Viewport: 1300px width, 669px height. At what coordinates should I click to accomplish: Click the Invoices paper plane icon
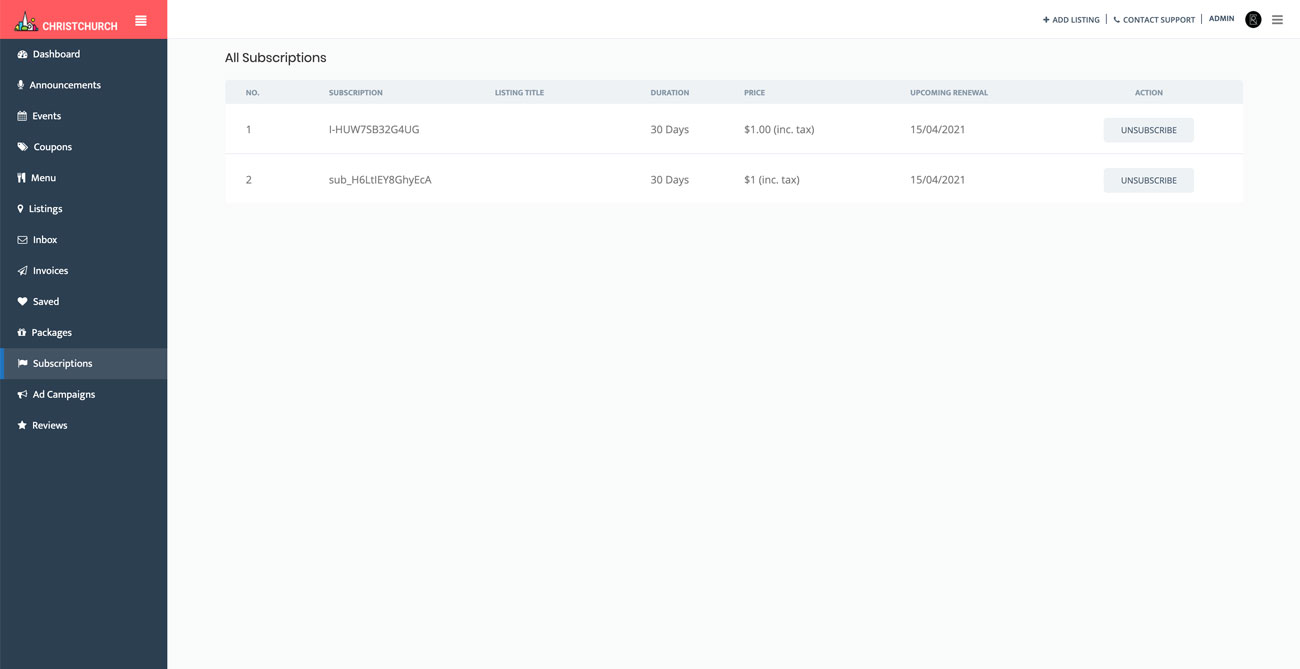(22, 271)
